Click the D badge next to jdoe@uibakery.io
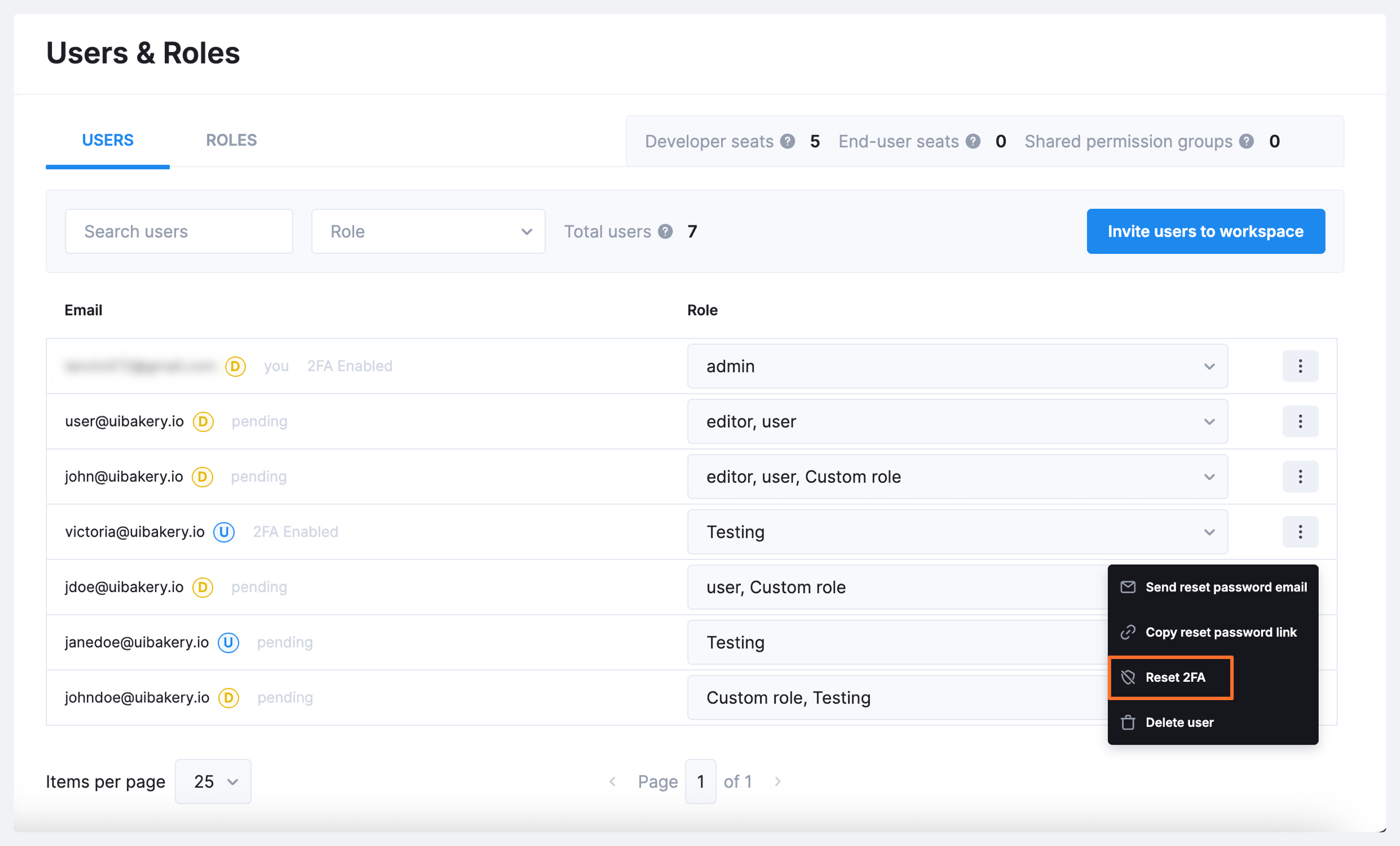 202,587
